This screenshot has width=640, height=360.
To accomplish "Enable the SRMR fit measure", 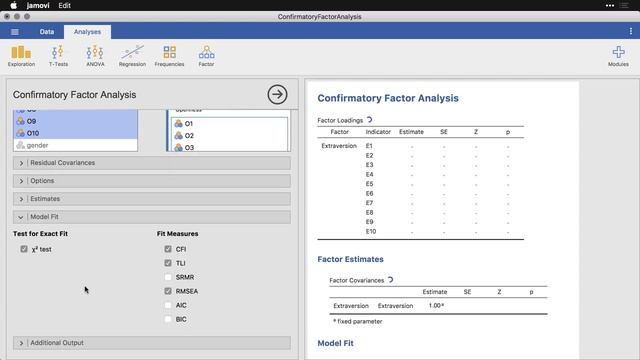I will click(168, 277).
